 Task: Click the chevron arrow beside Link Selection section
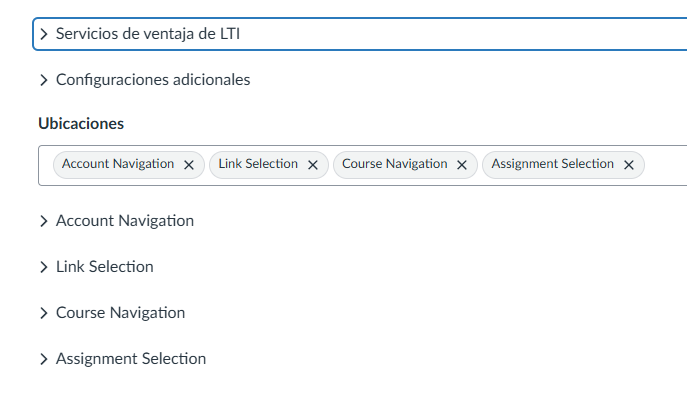tap(44, 267)
